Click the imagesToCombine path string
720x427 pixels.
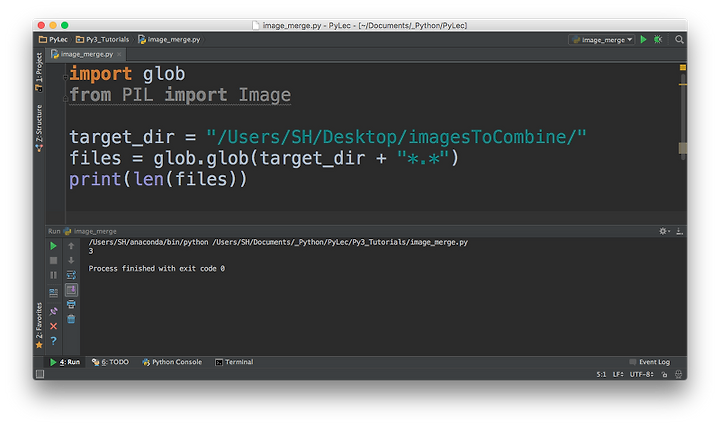coord(396,137)
